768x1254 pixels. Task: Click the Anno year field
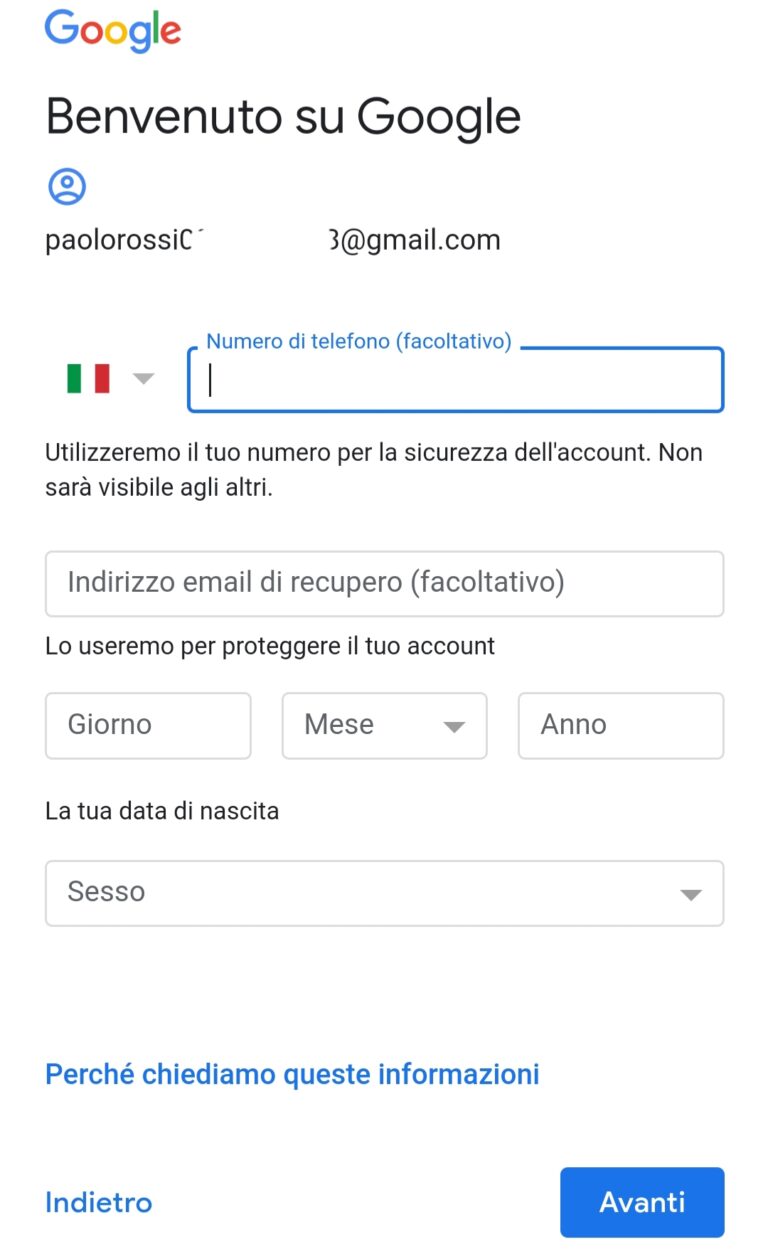pyautogui.click(x=620, y=725)
